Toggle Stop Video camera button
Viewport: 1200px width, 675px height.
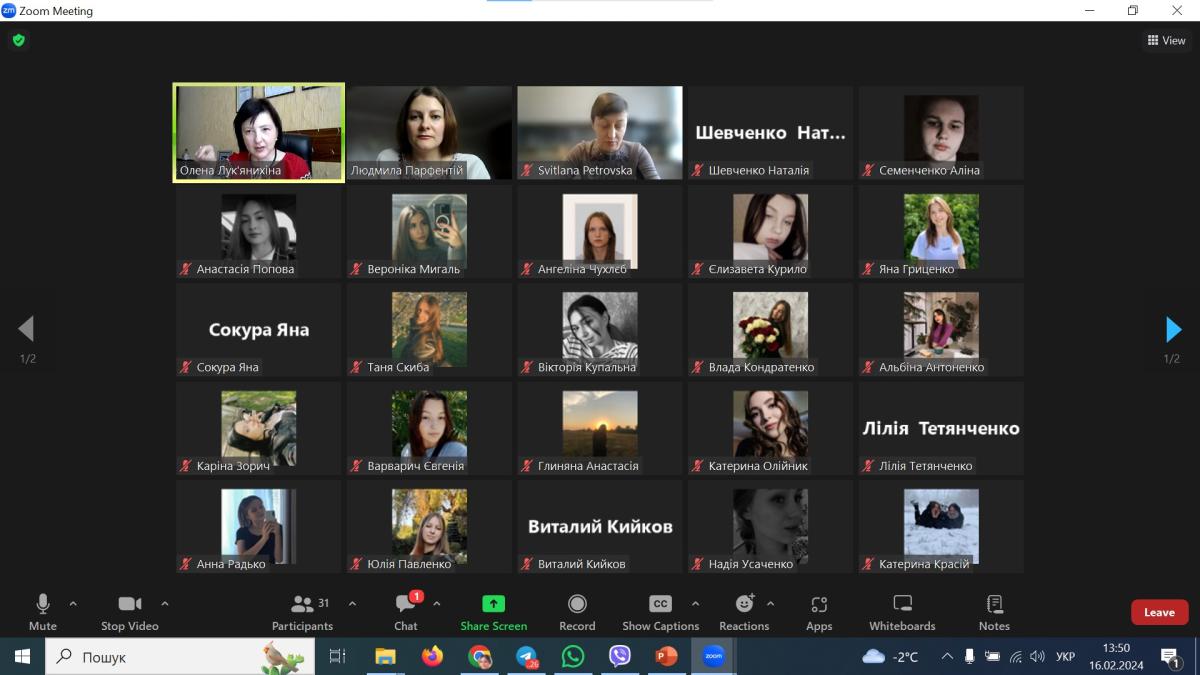click(130, 604)
